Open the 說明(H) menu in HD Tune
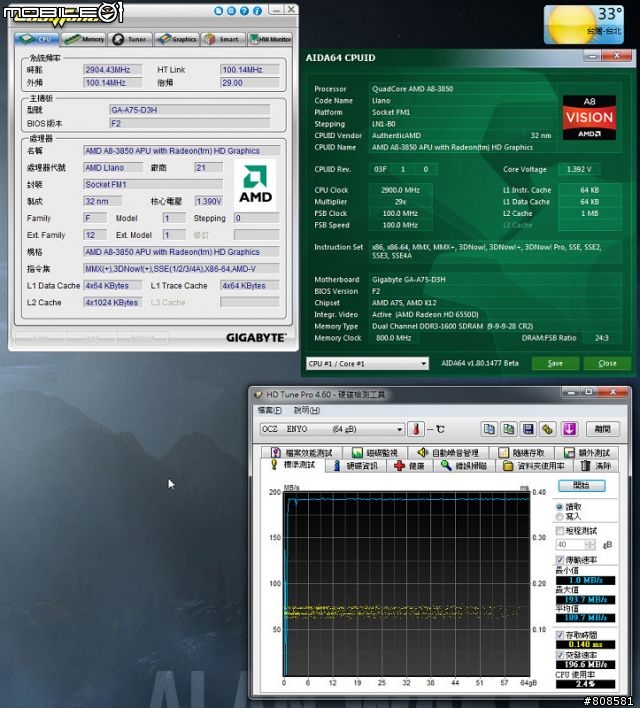This screenshot has width=640, height=709. (x=307, y=410)
